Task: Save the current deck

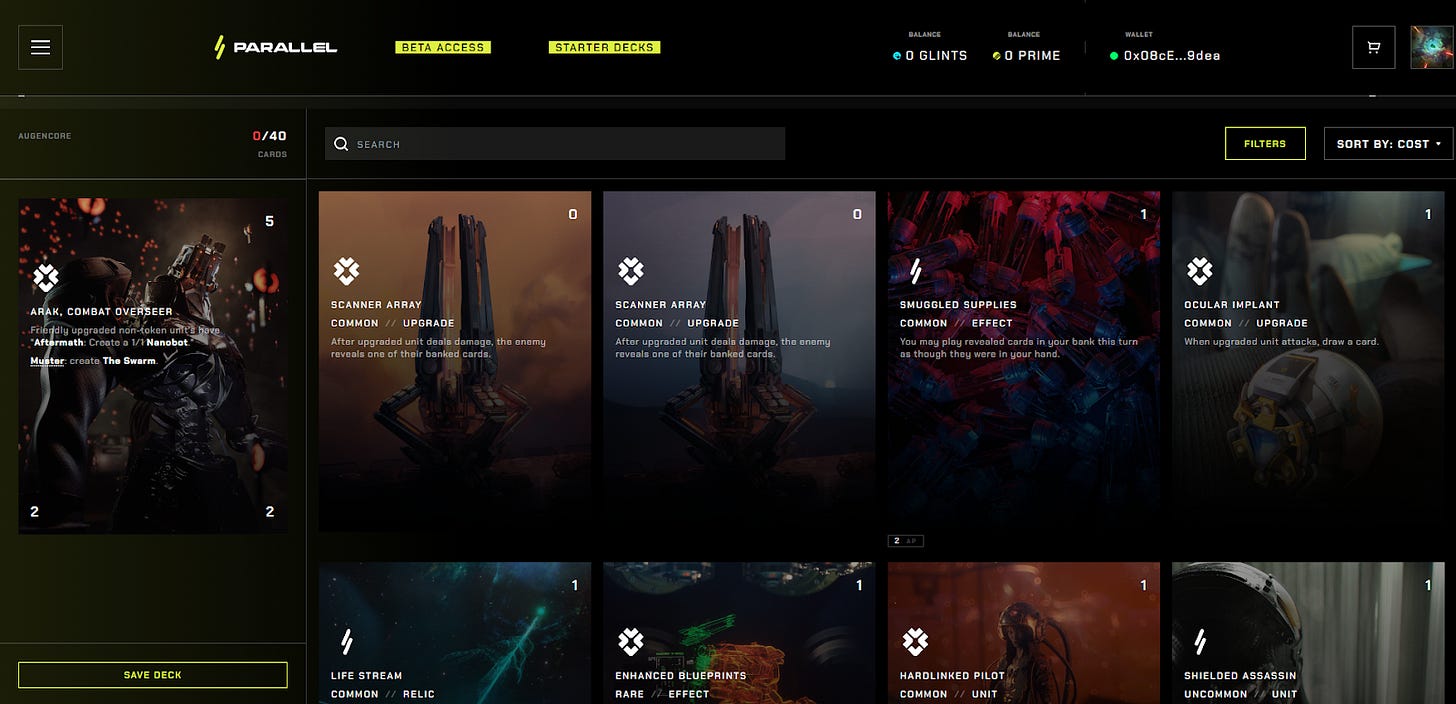Action: tap(153, 675)
